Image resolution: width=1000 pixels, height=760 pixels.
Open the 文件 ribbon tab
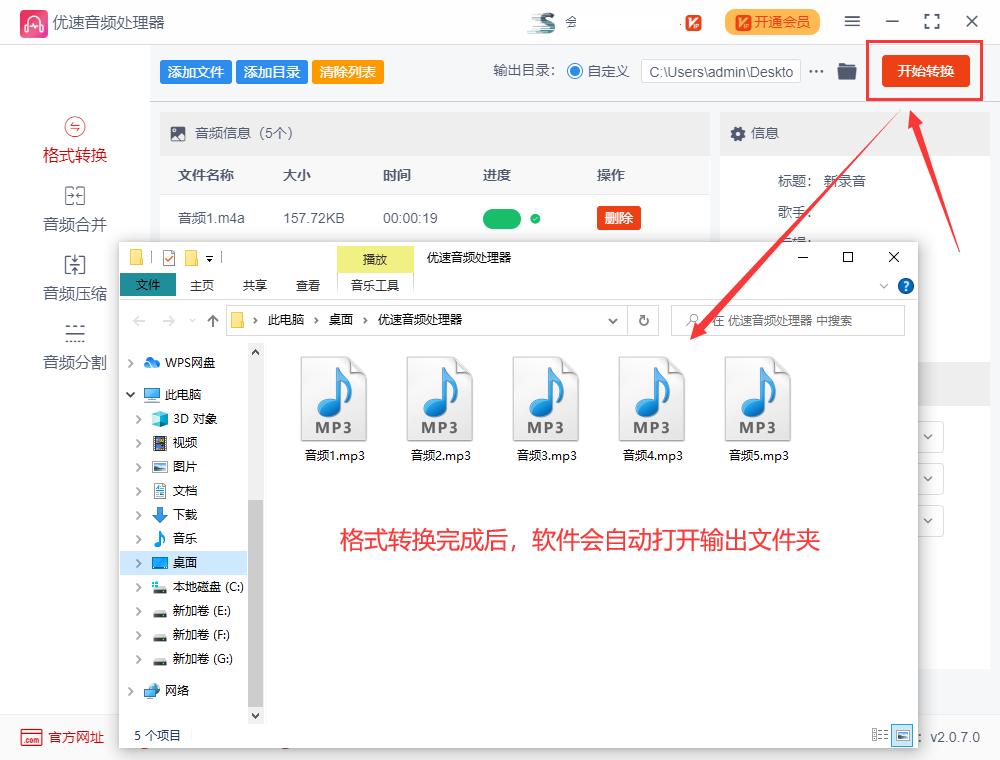click(x=148, y=285)
